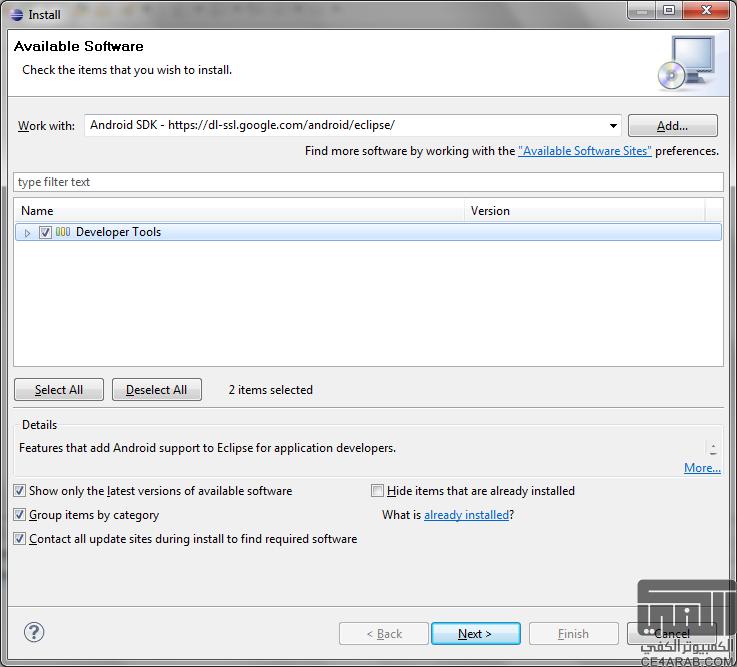Expand the Developer Tools tree node
Image resolution: width=737 pixels, height=667 pixels.
(x=27, y=233)
